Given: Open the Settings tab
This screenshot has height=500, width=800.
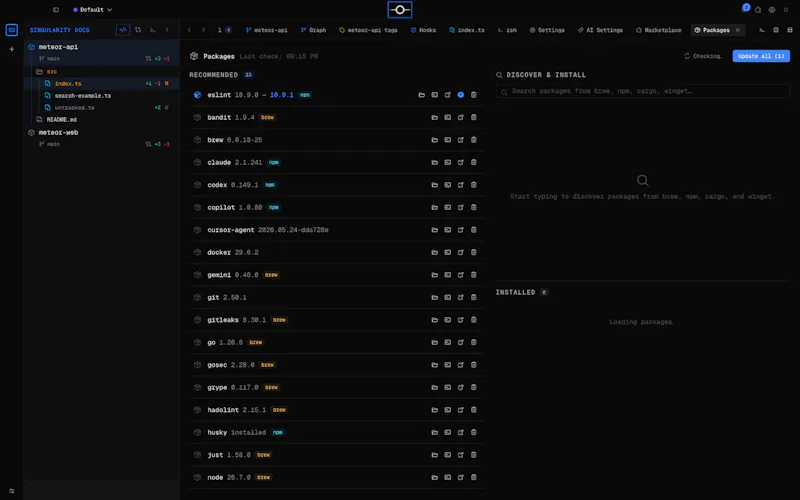Looking at the screenshot, I should [x=547, y=30].
